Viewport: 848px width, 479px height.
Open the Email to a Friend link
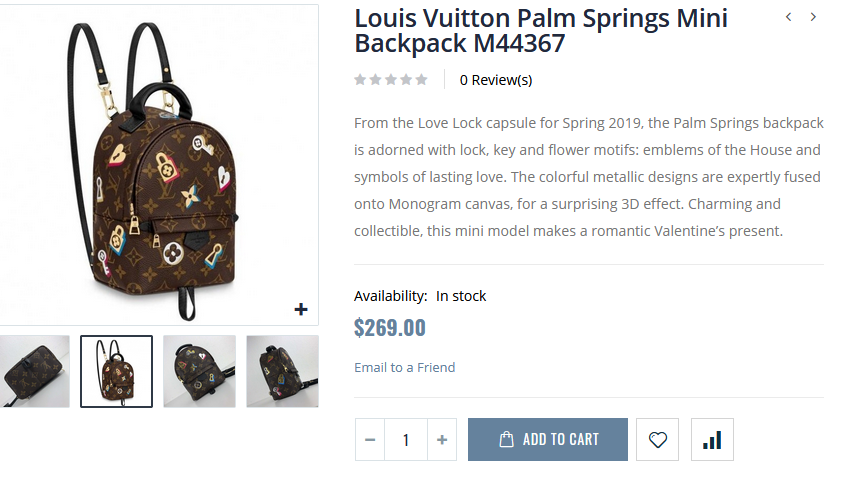click(x=404, y=367)
